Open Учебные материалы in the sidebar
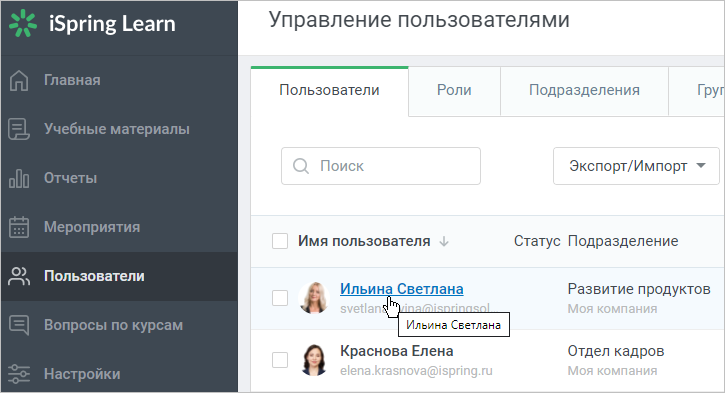 [119, 129]
